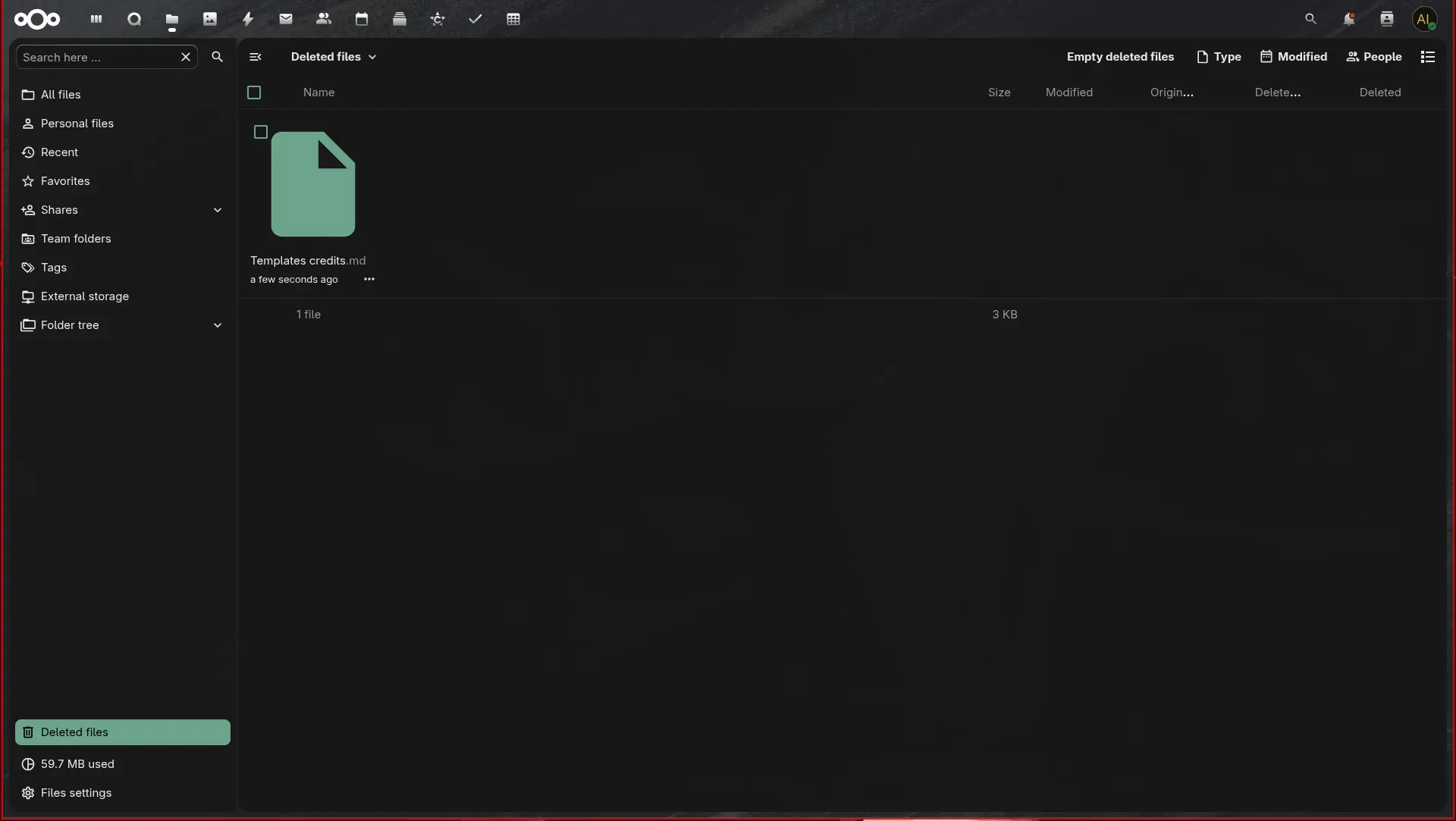Toggle the select all files checkbox
Viewport: 1456px width, 821px height.
tap(254, 92)
